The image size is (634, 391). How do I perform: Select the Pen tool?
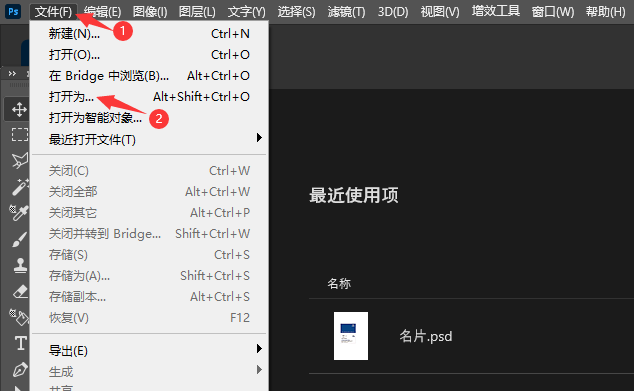tap(20, 369)
